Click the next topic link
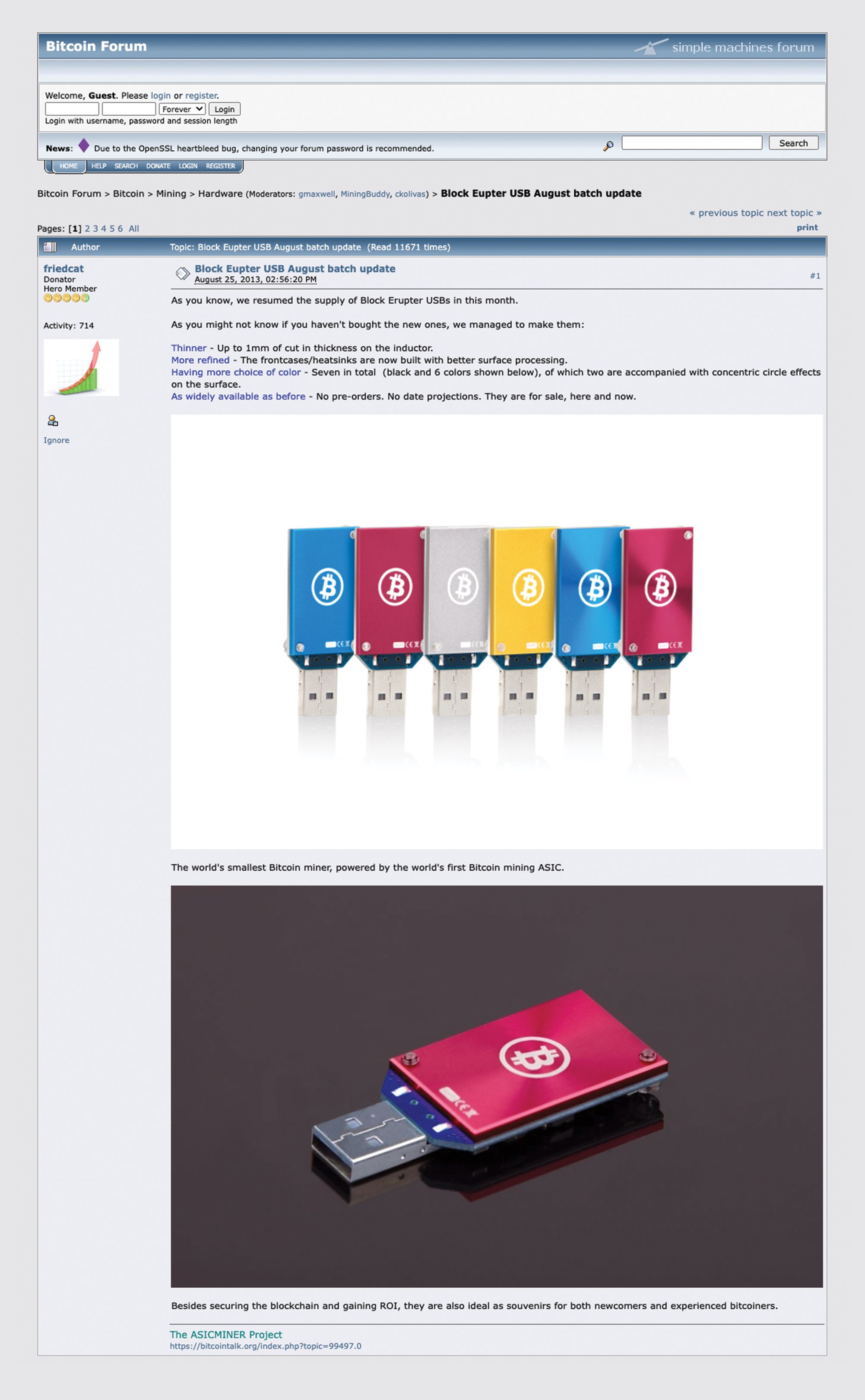This screenshot has width=865, height=1400. click(x=794, y=213)
